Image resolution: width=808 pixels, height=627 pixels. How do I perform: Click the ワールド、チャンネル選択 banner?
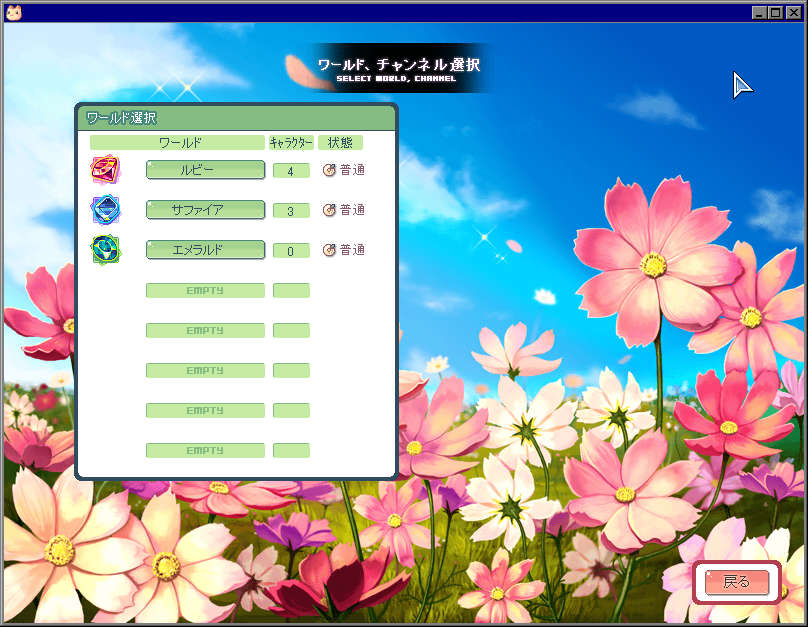tap(399, 69)
